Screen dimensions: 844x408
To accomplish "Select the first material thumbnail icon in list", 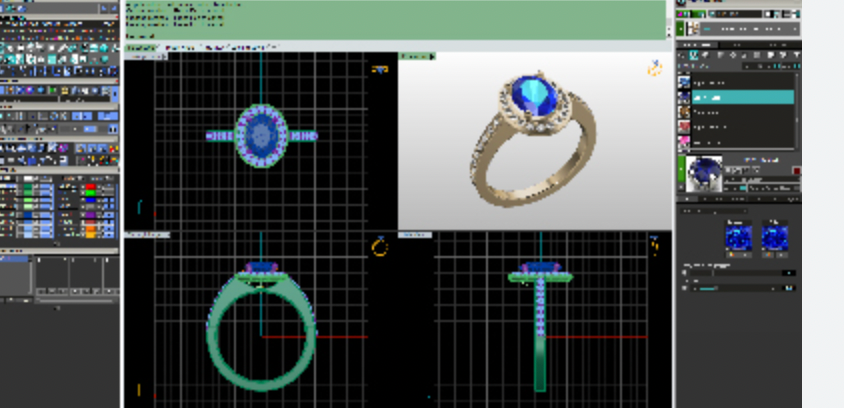I will click(x=685, y=82).
